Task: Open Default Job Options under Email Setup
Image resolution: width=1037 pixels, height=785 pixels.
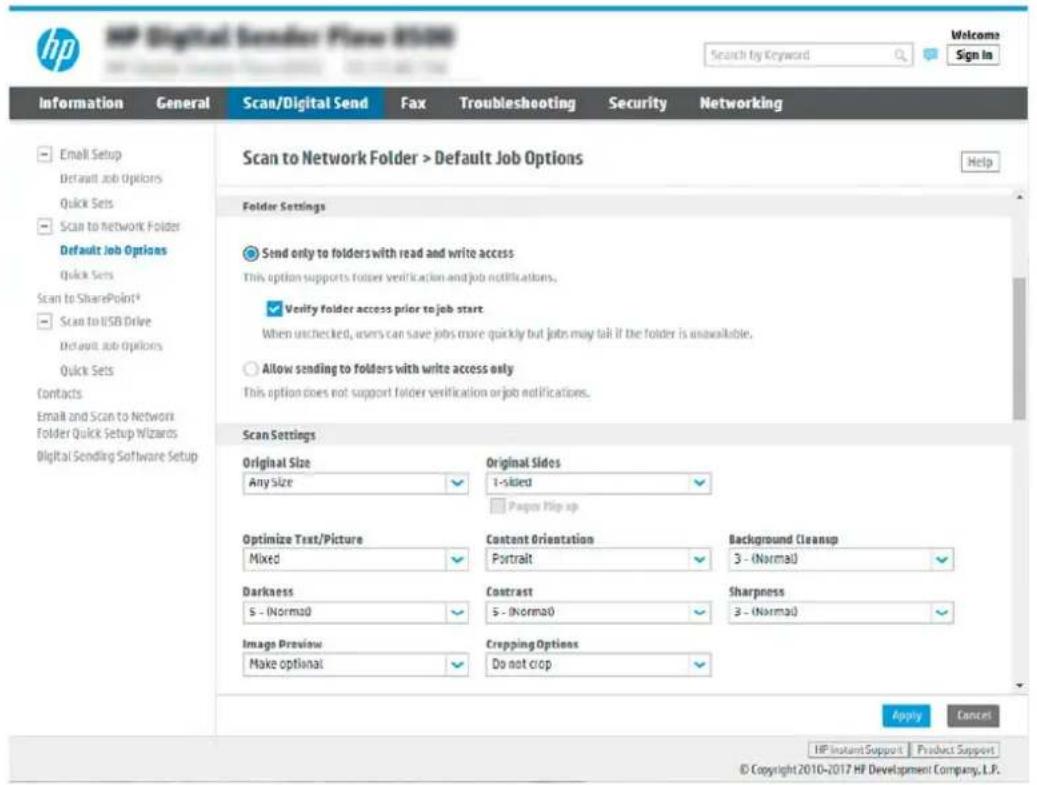Action: (110, 179)
